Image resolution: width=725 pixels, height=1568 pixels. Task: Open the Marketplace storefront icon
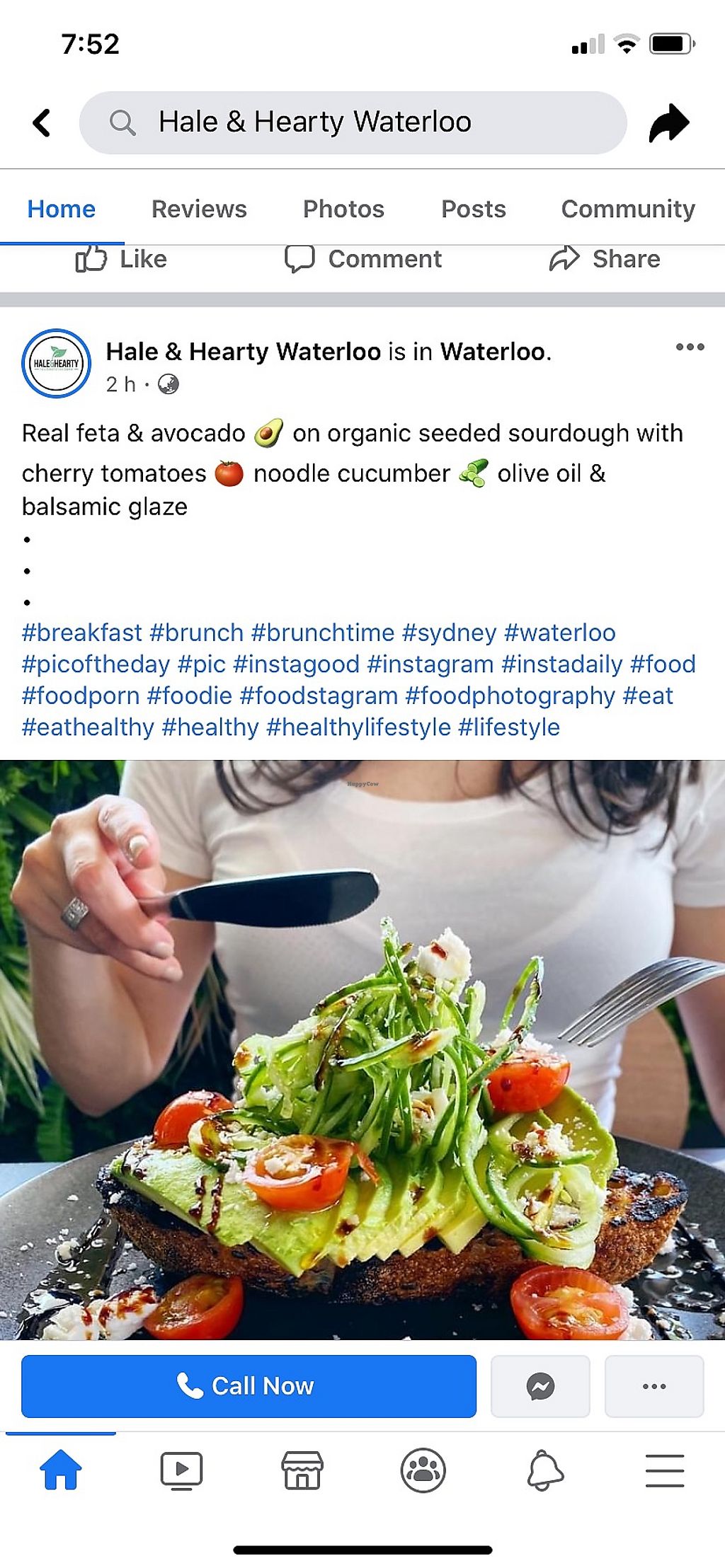[302, 1470]
